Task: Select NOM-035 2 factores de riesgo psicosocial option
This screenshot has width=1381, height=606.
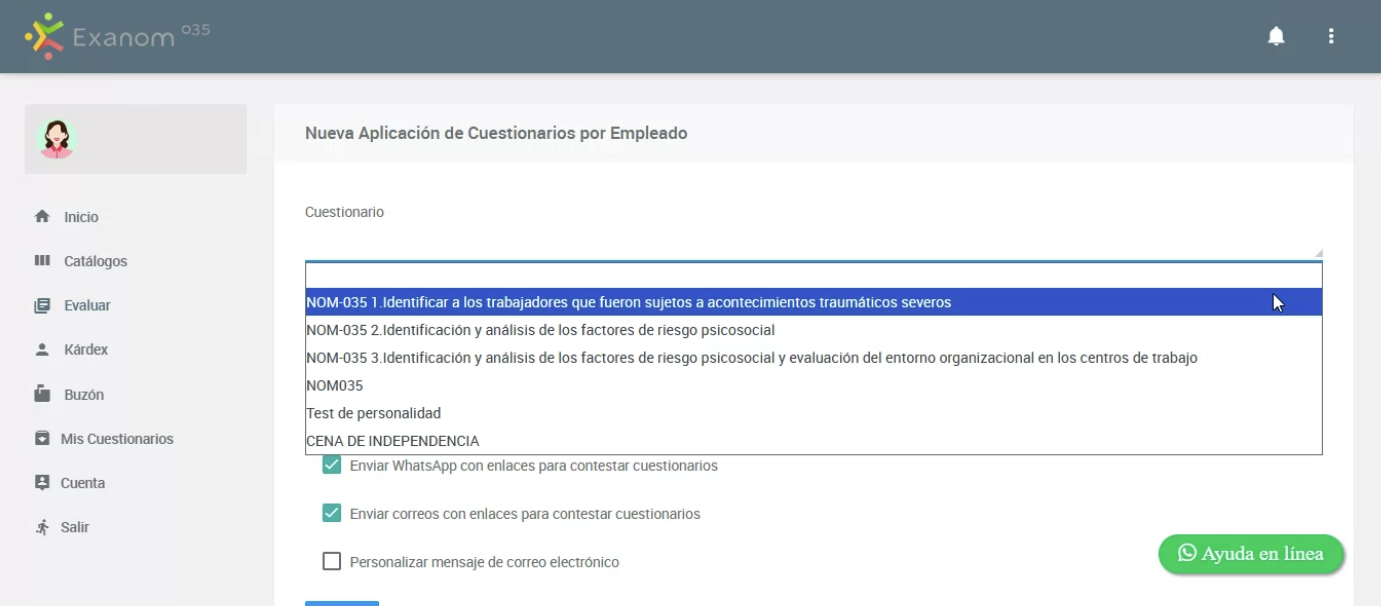Action: [x=813, y=330]
